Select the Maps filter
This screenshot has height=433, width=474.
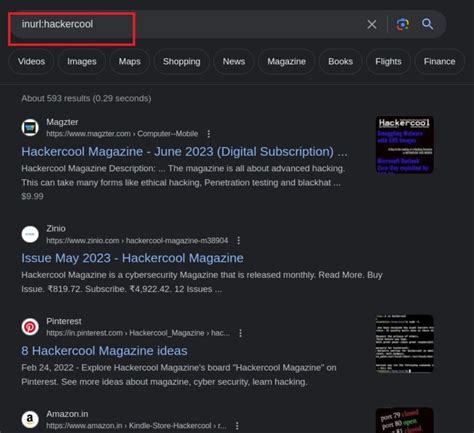point(130,61)
